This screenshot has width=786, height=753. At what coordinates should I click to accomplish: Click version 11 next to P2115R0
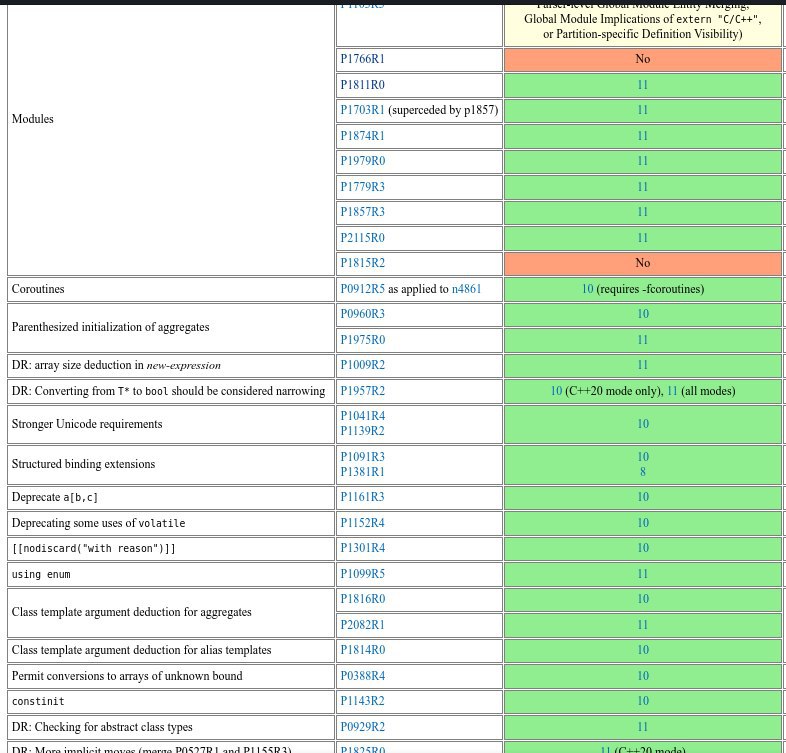click(643, 238)
